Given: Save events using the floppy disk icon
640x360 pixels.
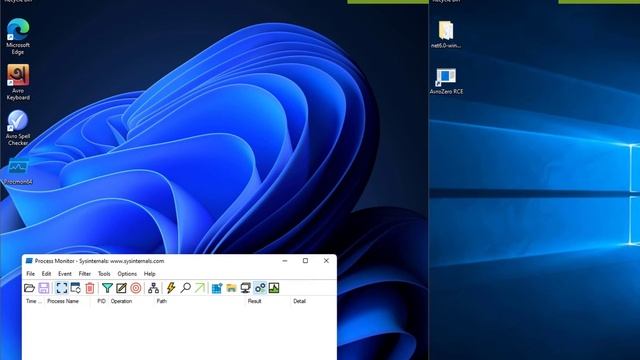Looking at the screenshot, I should pyautogui.click(x=44, y=288).
